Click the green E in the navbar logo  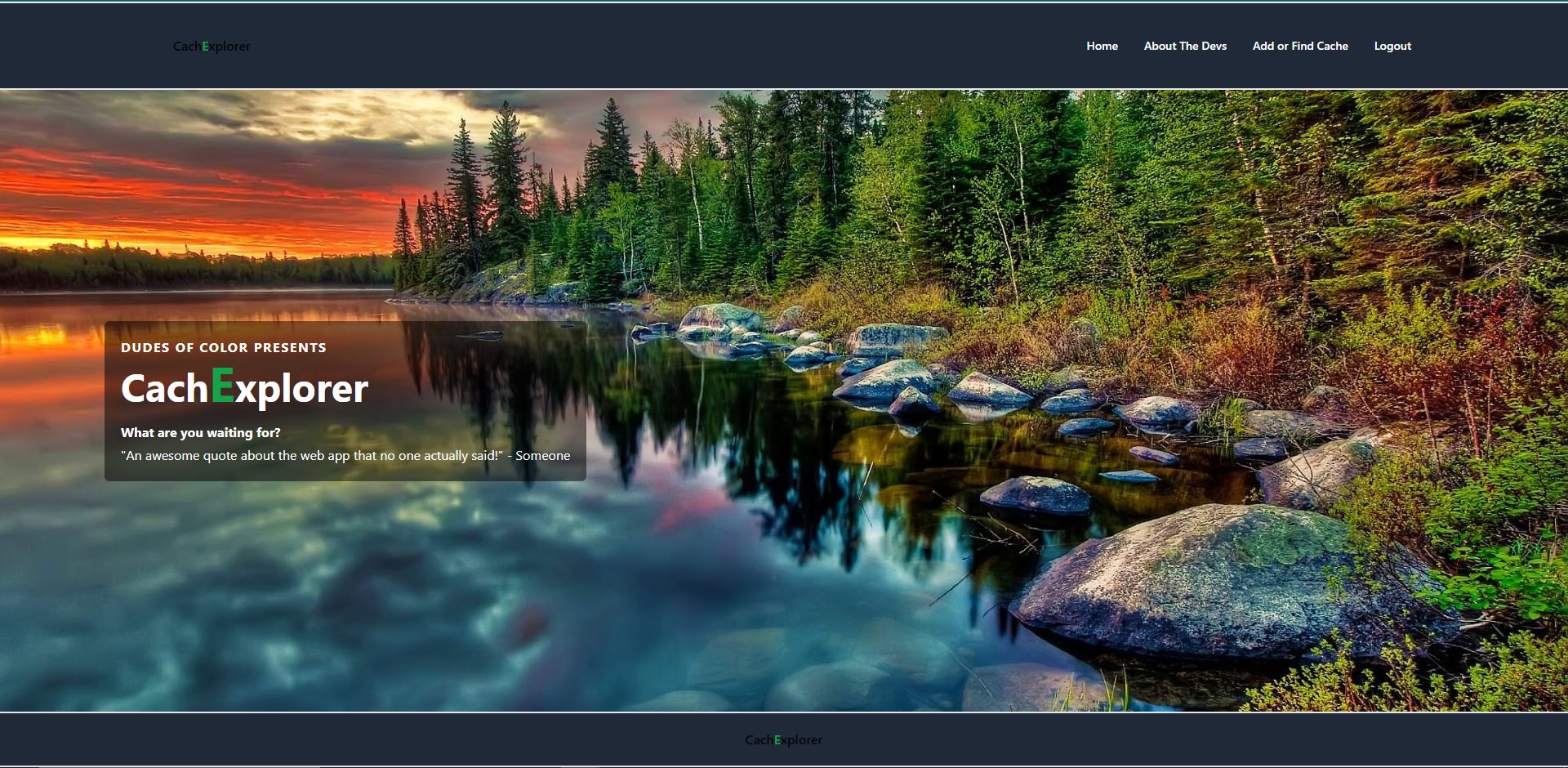pyautogui.click(x=206, y=47)
